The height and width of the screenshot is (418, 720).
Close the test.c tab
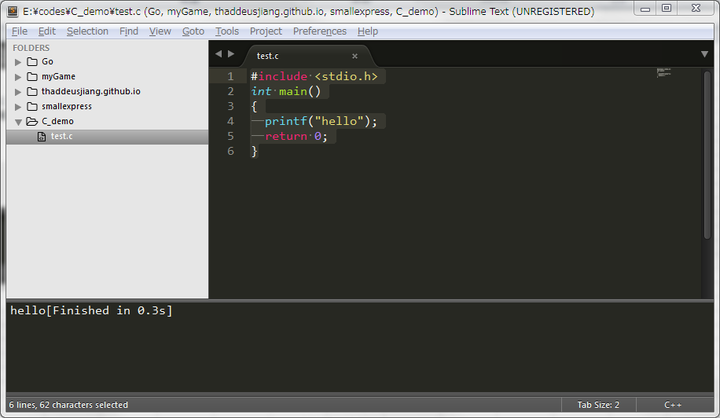(x=354, y=56)
